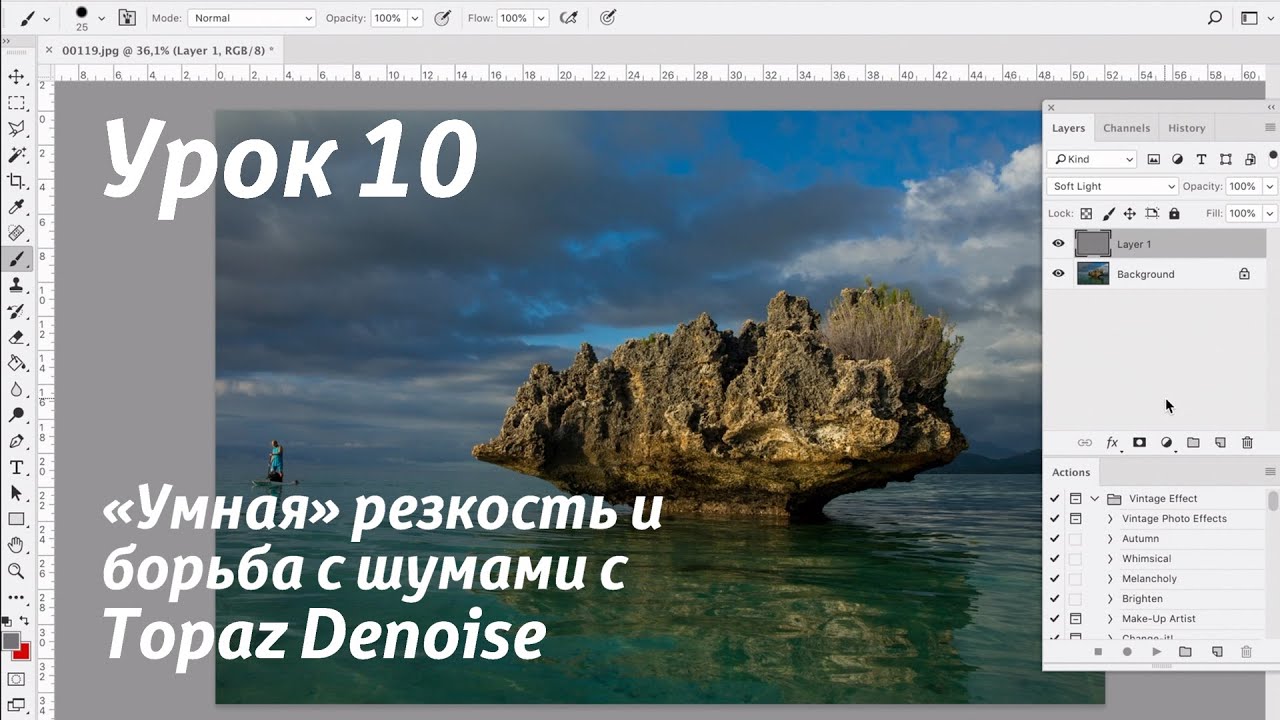Toggle dialog box for Brighten action
Image resolution: width=1280 pixels, height=720 pixels.
[1075, 598]
